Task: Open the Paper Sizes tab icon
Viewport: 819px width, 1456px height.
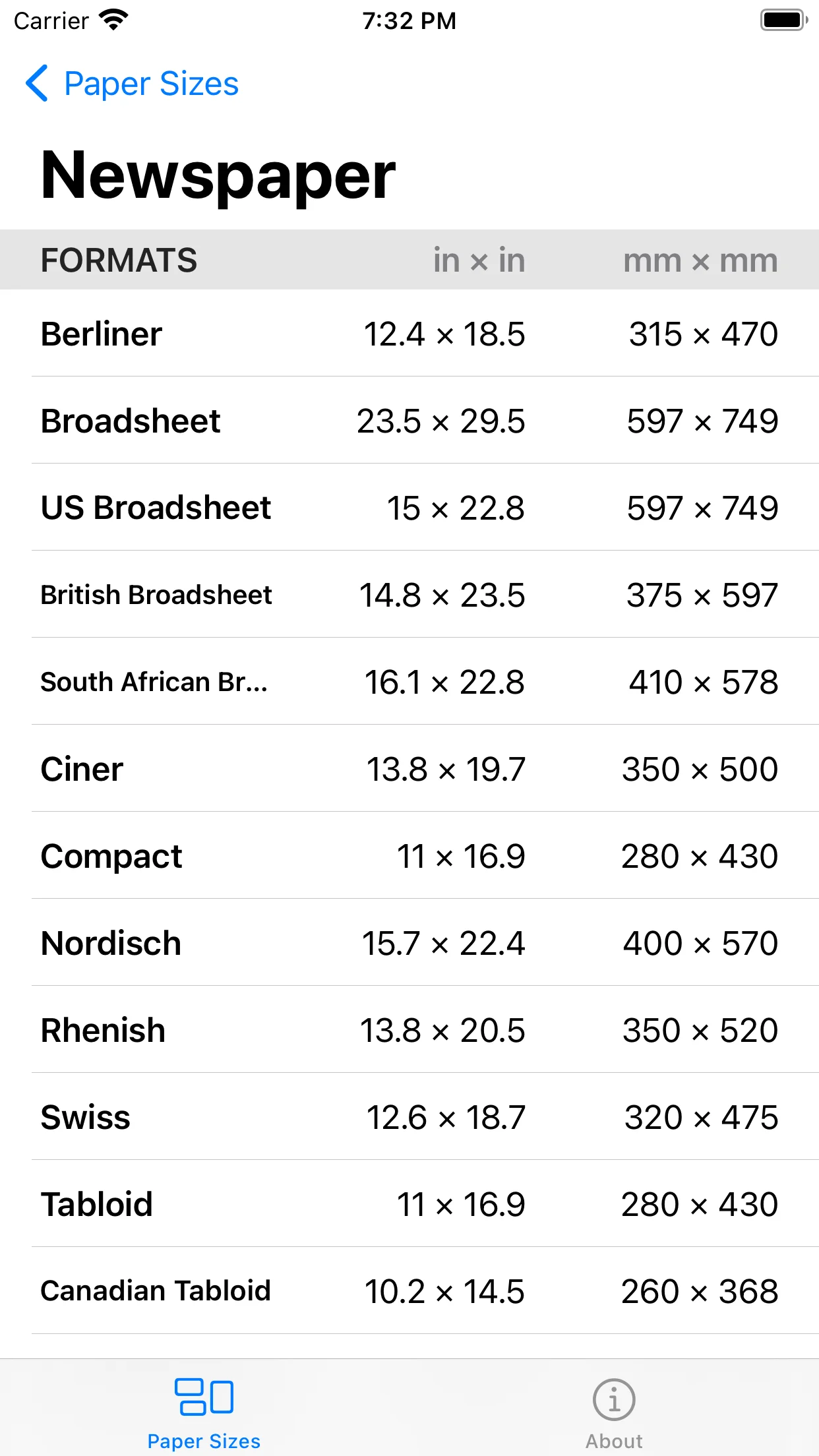Action: (x=204, y=1397)
